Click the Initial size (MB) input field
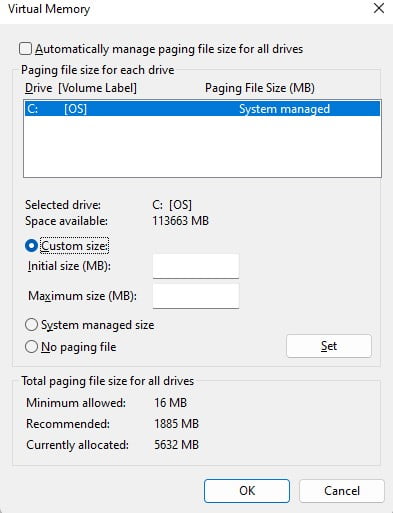This screenshot has height=513, width=393. (x=196, y=266)
